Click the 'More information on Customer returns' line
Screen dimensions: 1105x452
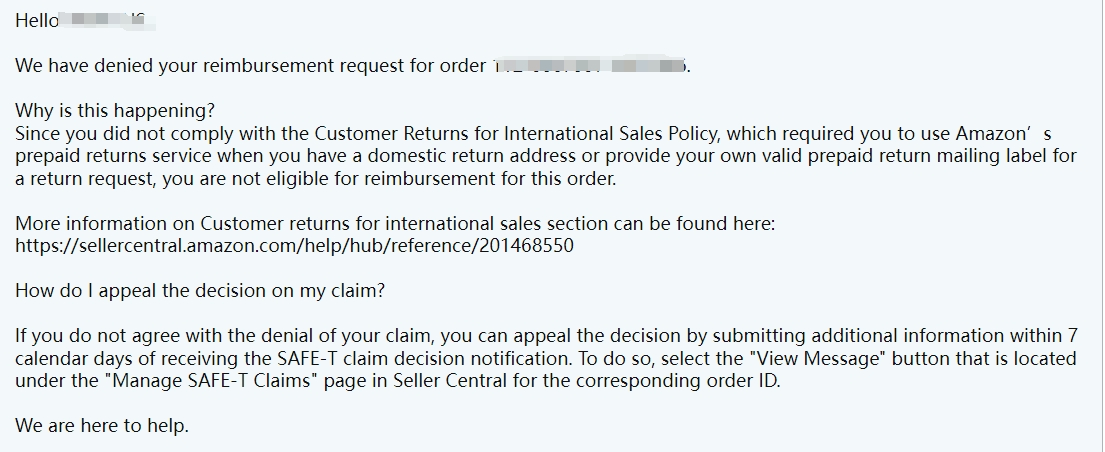[x=395, y=224]
